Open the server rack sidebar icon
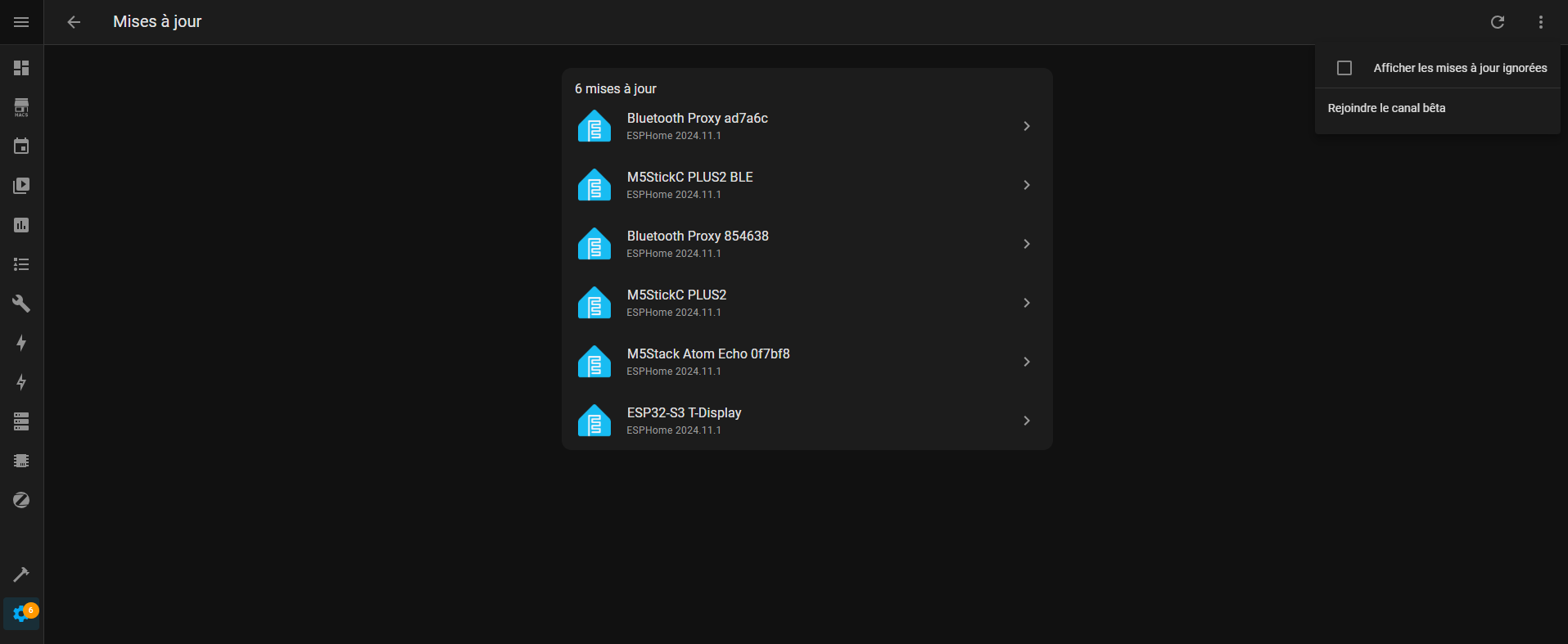The width and height of the screenshot is (1568, 644). pos(21,421)
